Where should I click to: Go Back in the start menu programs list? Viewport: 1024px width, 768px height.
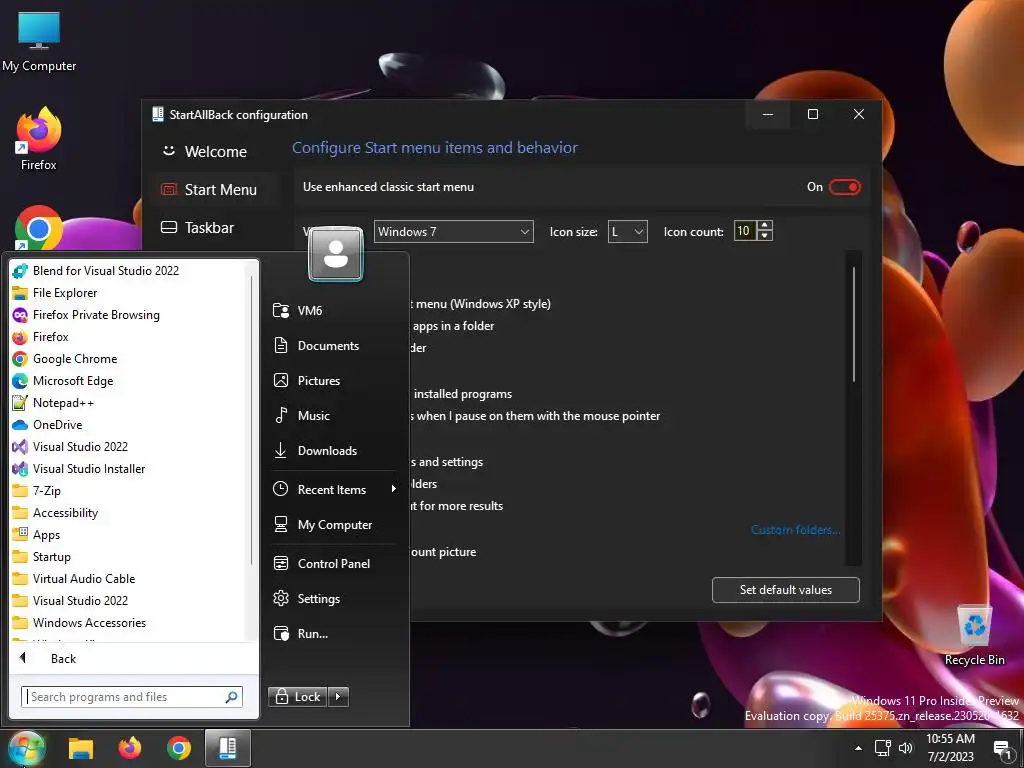coord(63,658)
